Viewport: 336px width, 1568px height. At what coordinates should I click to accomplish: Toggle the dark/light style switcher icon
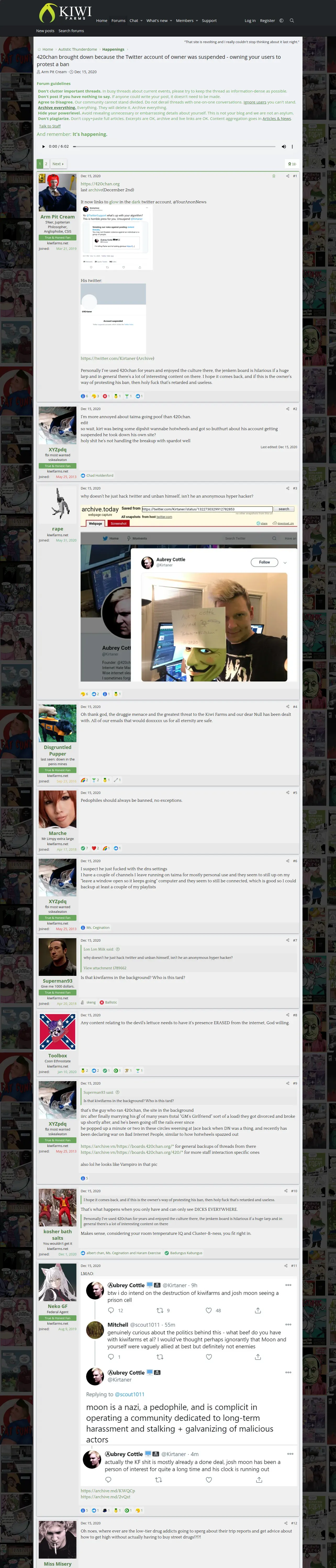(x=281, y=21)
